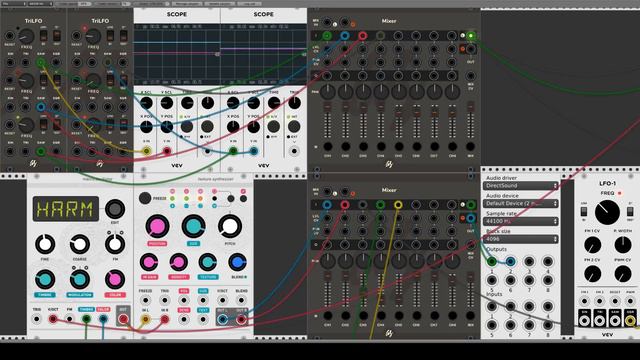Click the TRIG jack on Macro Oscillator
The image size is (640, 360).
click(x=37, y=319)
